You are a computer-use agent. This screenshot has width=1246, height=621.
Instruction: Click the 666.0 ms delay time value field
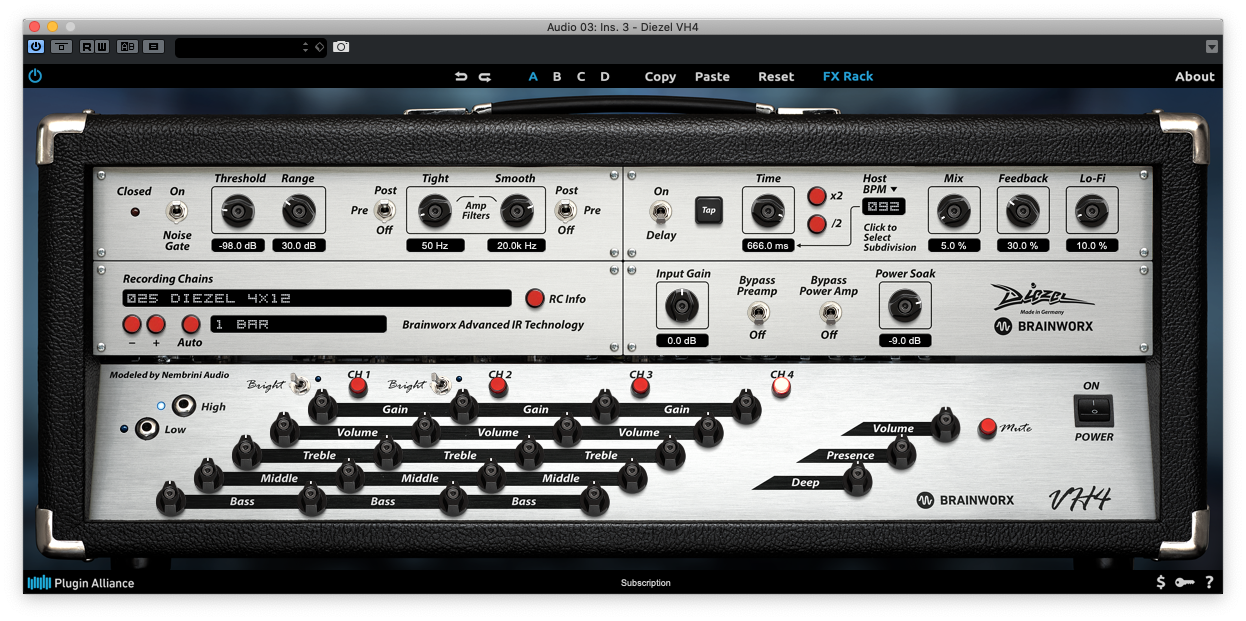pos(768,245)
